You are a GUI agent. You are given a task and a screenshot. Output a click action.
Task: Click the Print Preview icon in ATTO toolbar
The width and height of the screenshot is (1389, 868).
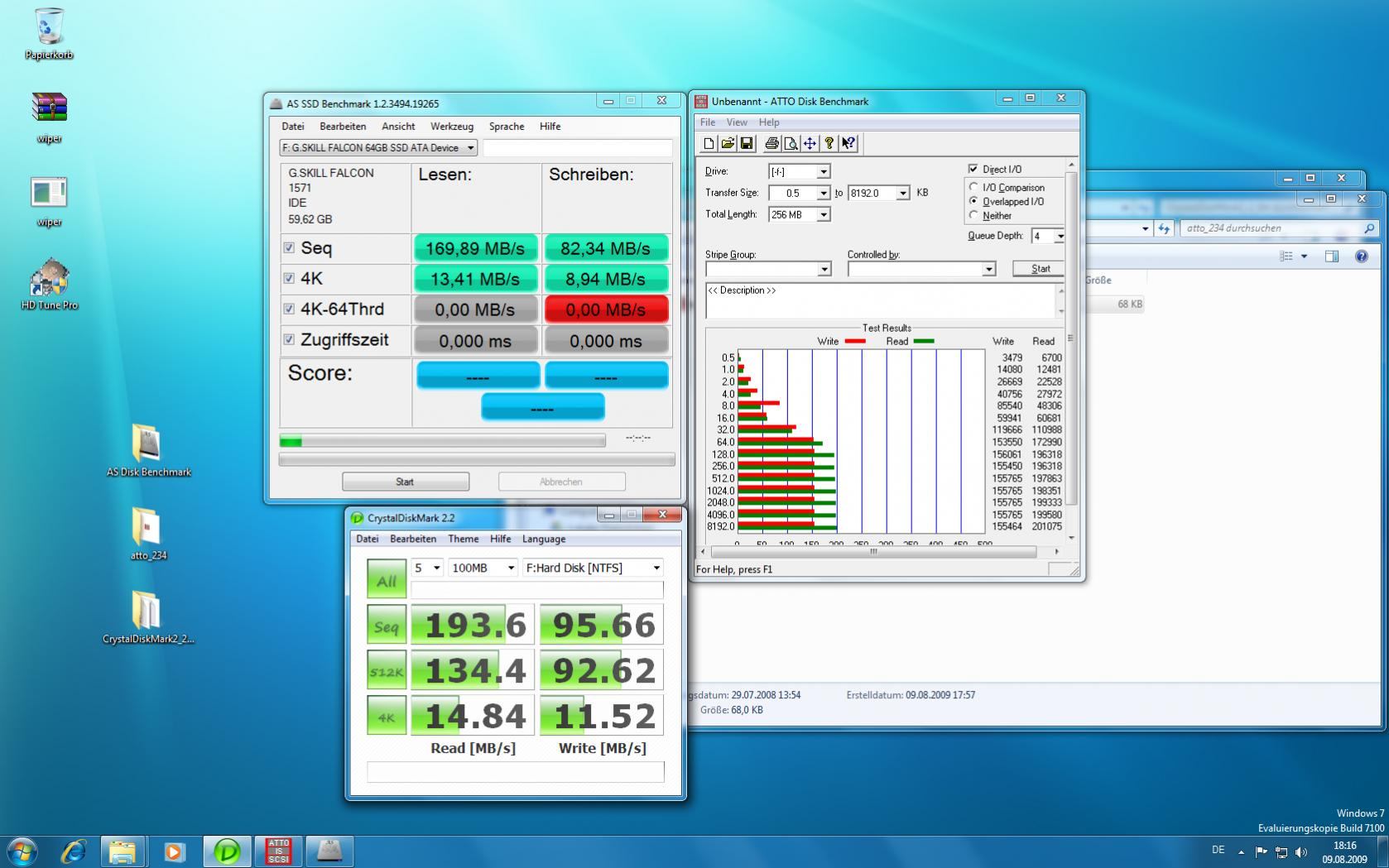click(791, 143)
